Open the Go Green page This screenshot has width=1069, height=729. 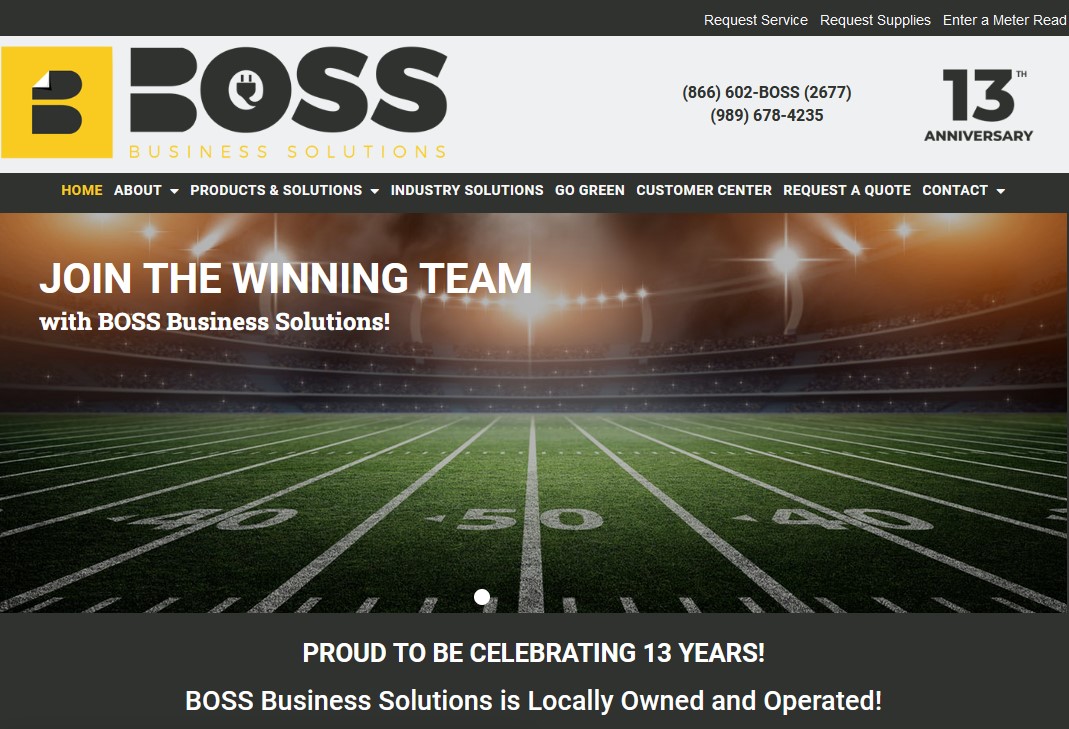tap(590, 190)
